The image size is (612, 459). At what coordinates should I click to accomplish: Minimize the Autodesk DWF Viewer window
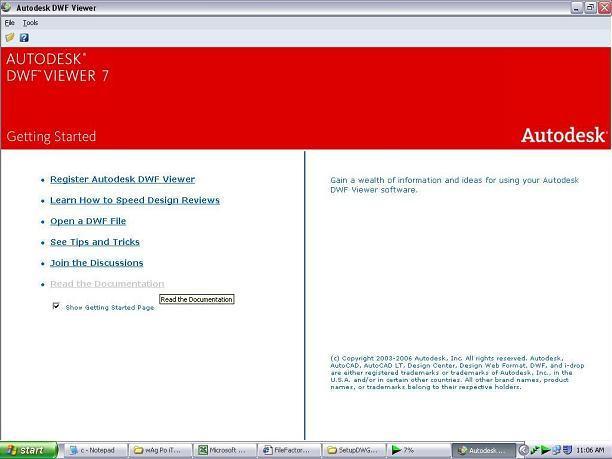click(576, 7)
